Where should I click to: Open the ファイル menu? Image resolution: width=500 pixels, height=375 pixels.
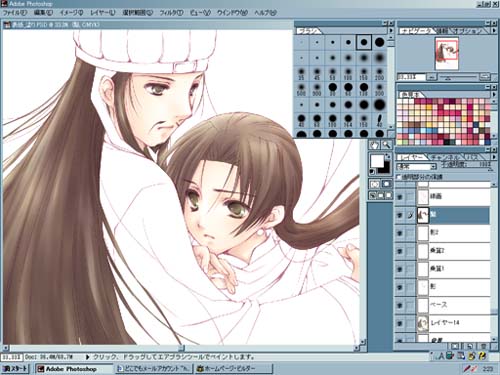click(x=14, y=13)
